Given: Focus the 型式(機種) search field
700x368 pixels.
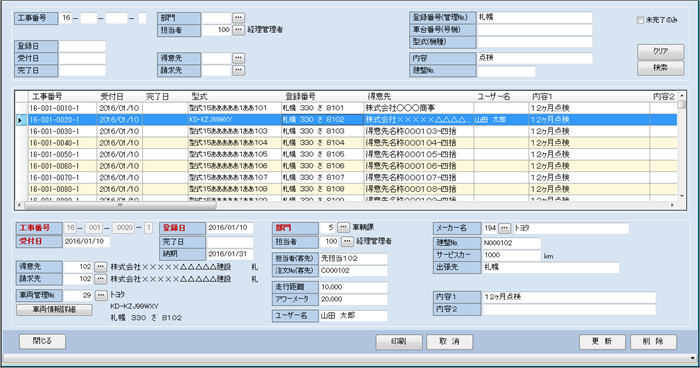Looking at the screenshot, I should tap(535, 42).
